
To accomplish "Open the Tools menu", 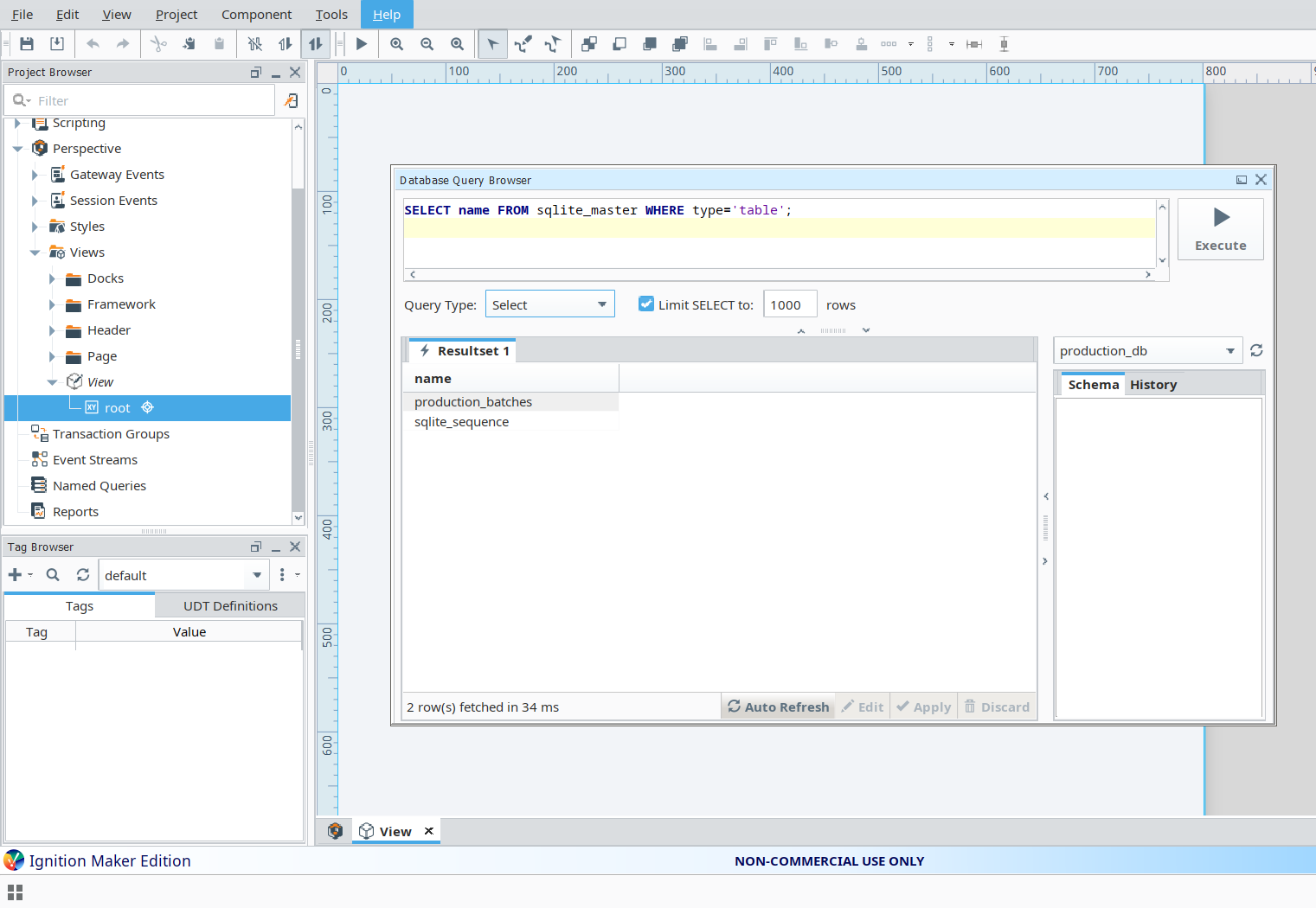I will 331,15.
